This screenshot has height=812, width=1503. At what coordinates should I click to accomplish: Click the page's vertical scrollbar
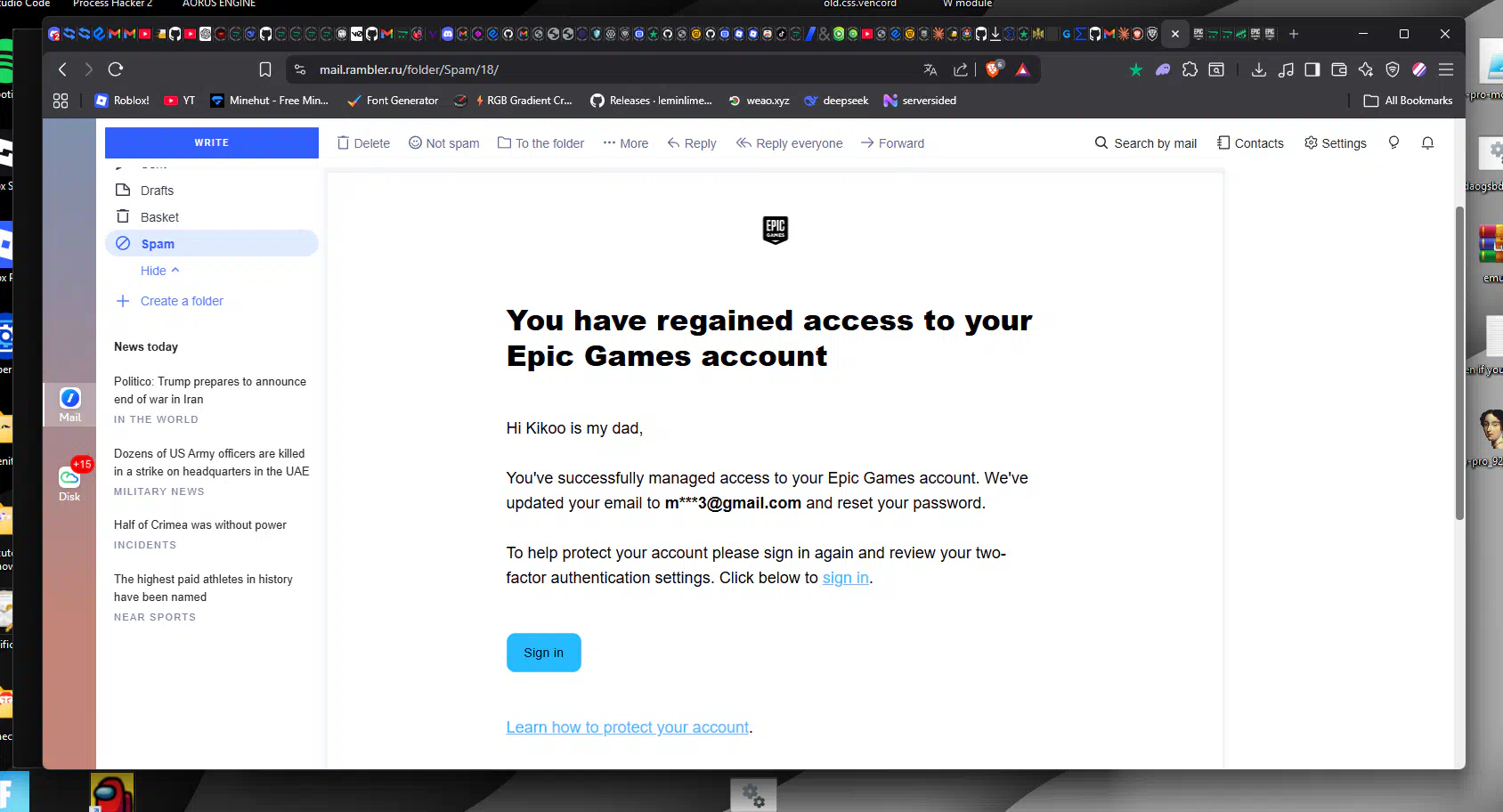1458,363
